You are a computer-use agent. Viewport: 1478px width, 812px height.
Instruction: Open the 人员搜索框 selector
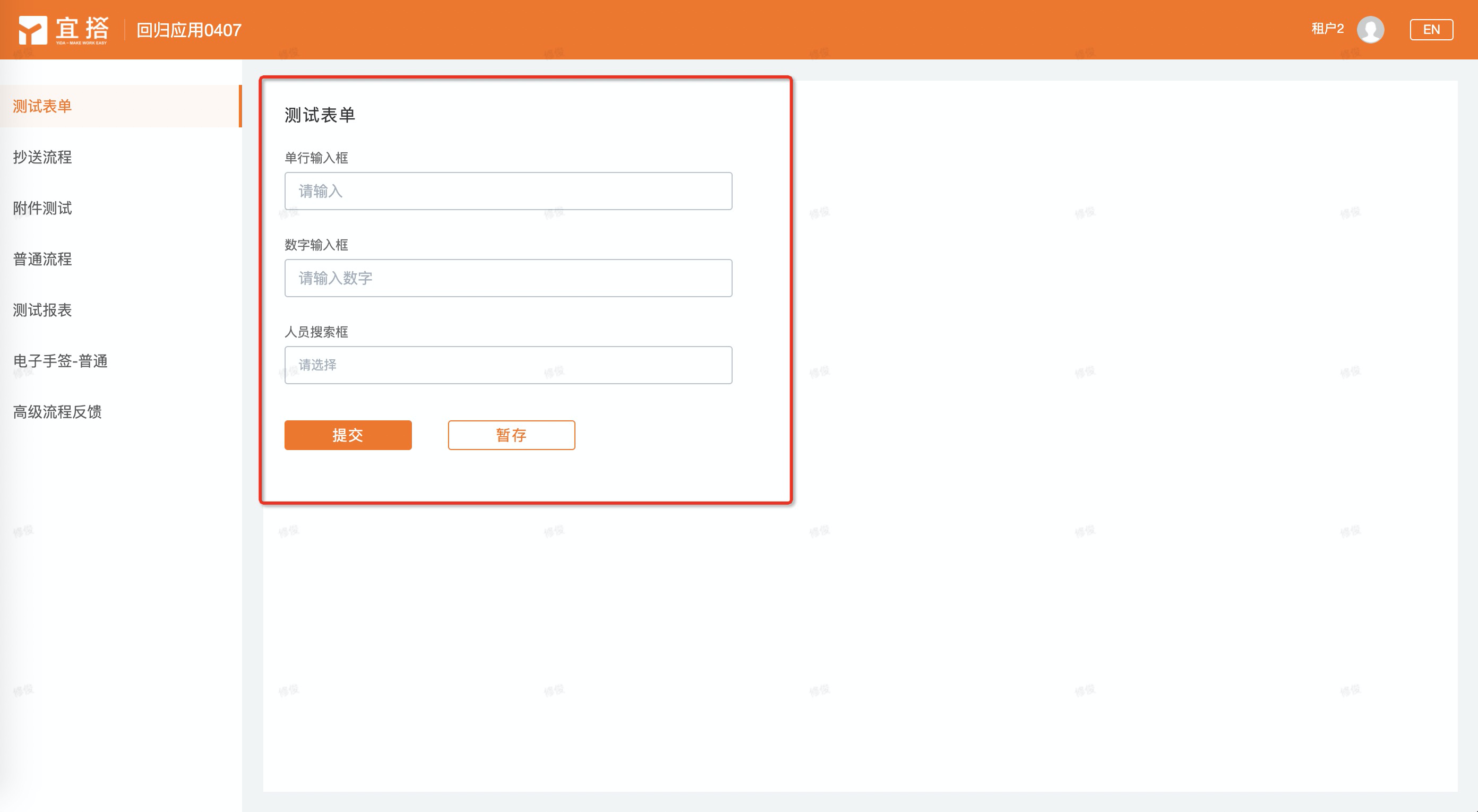pyautogui.click(x=508, y=365)
